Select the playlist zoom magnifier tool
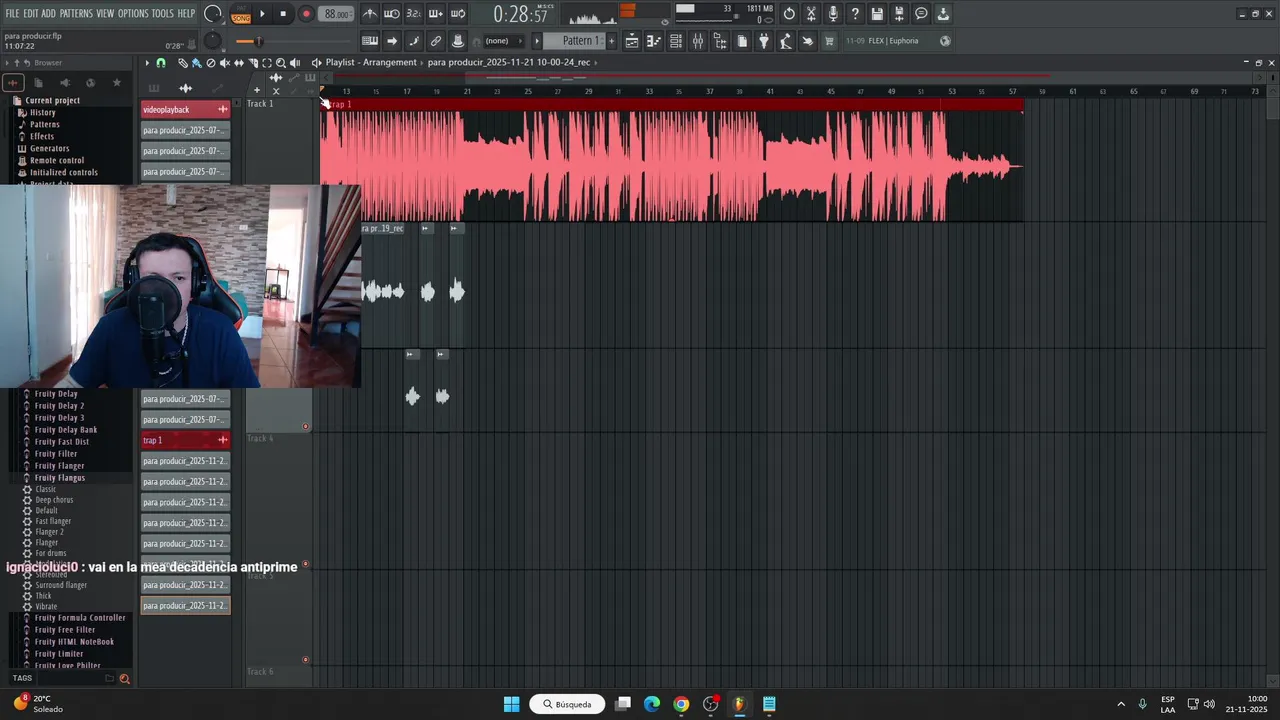Image resolution: width=1280 pixels, height=720 pixels. pos(281,63)
